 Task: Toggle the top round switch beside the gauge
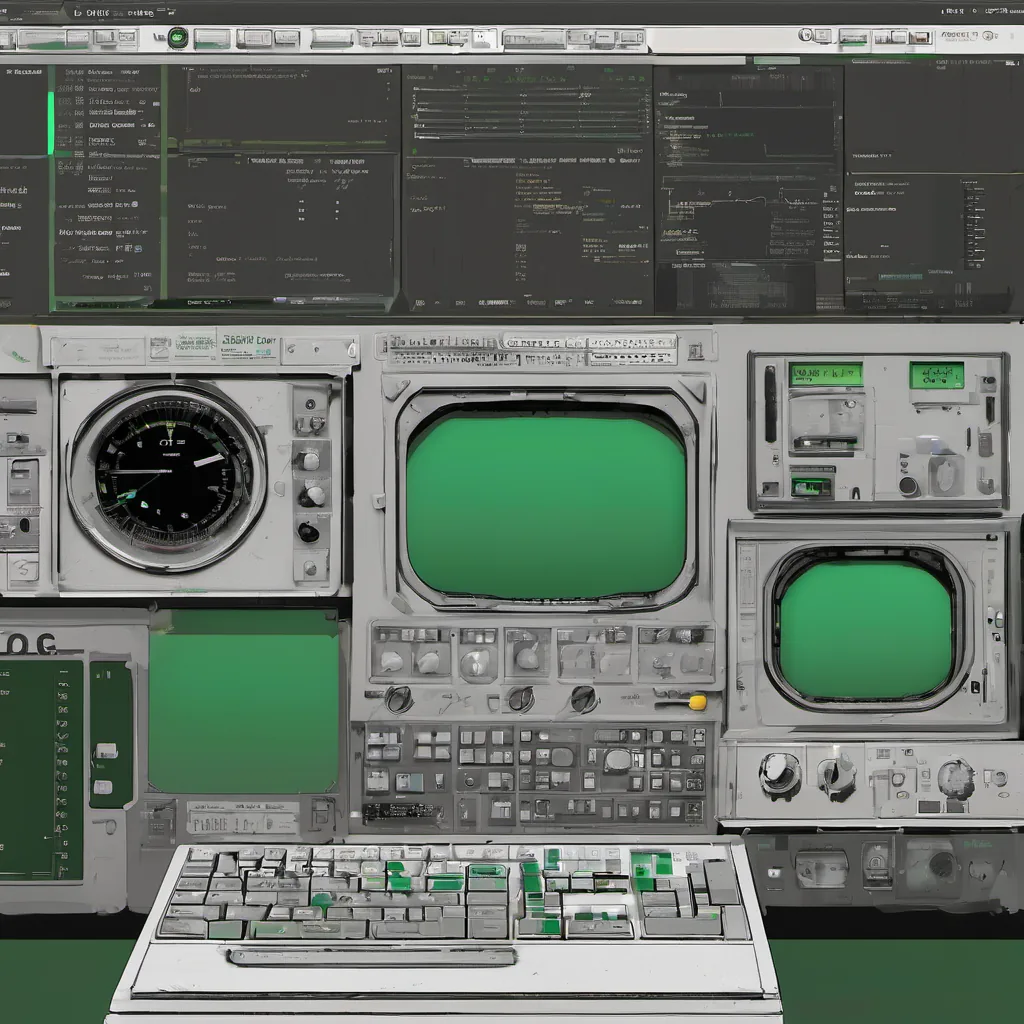(x=310, y=459)
